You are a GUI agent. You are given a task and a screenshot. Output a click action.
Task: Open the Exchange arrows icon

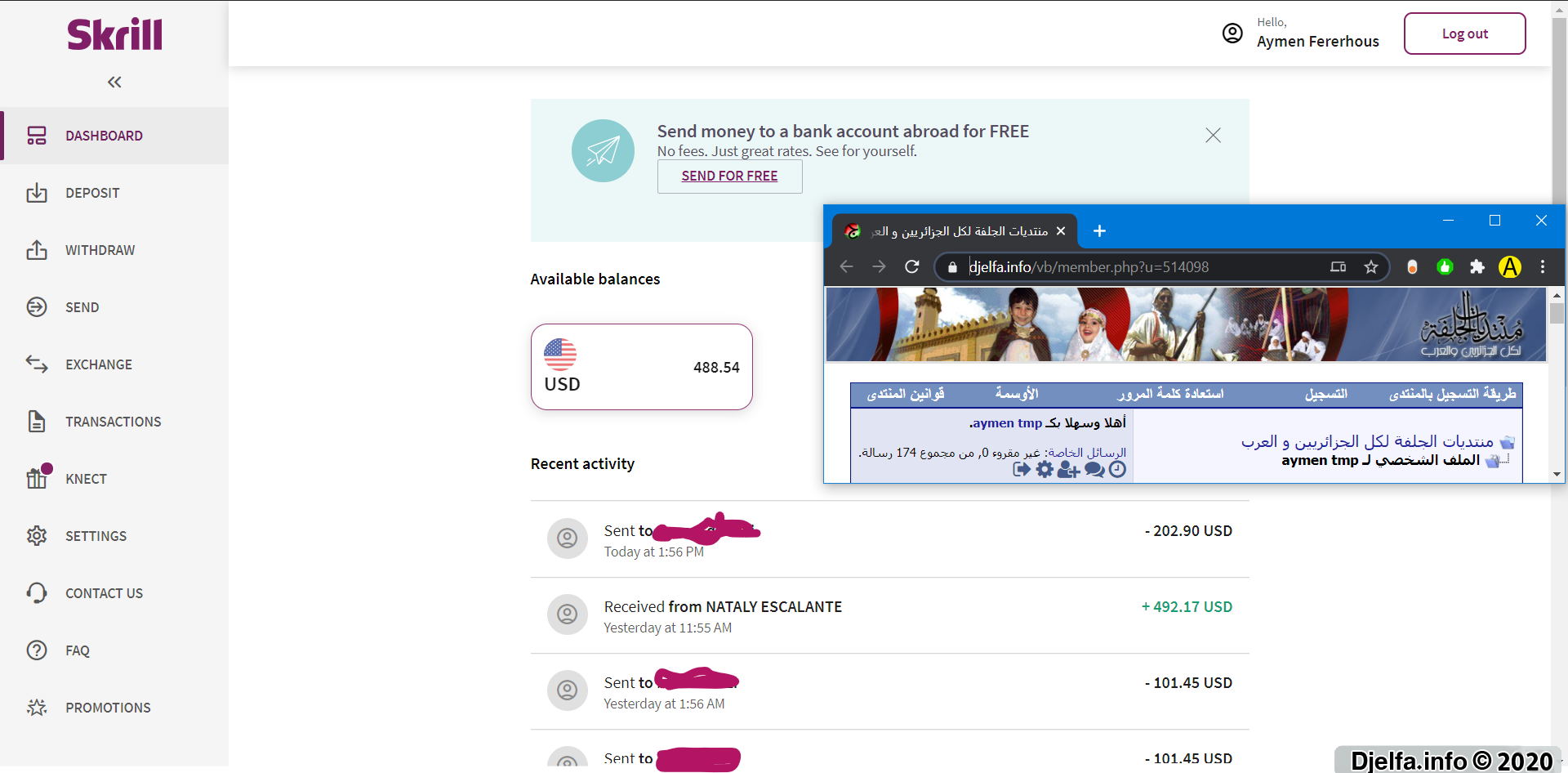[x=37, y=364]
